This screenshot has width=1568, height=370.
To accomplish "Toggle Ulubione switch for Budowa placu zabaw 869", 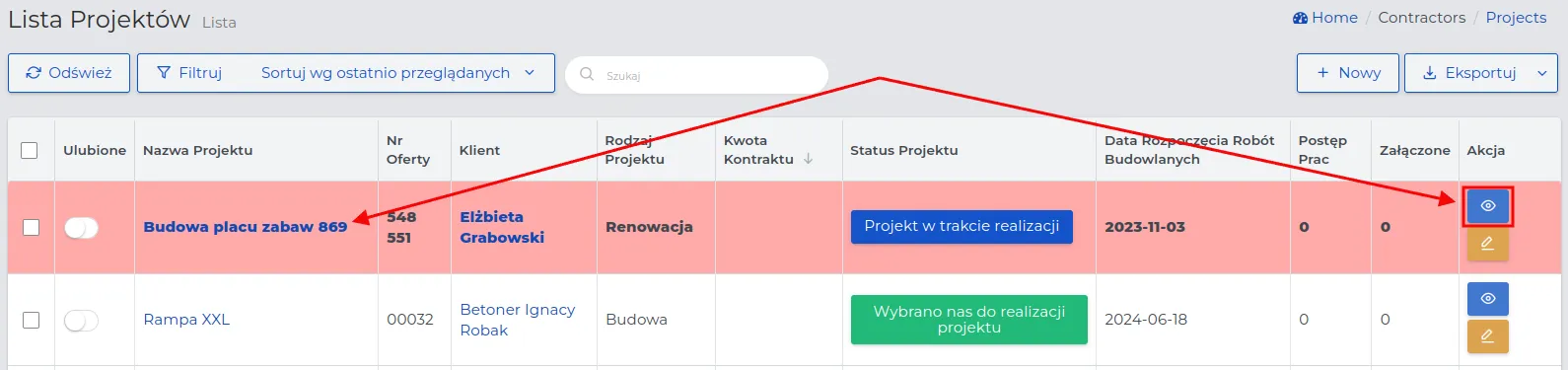I will [81, 228].
